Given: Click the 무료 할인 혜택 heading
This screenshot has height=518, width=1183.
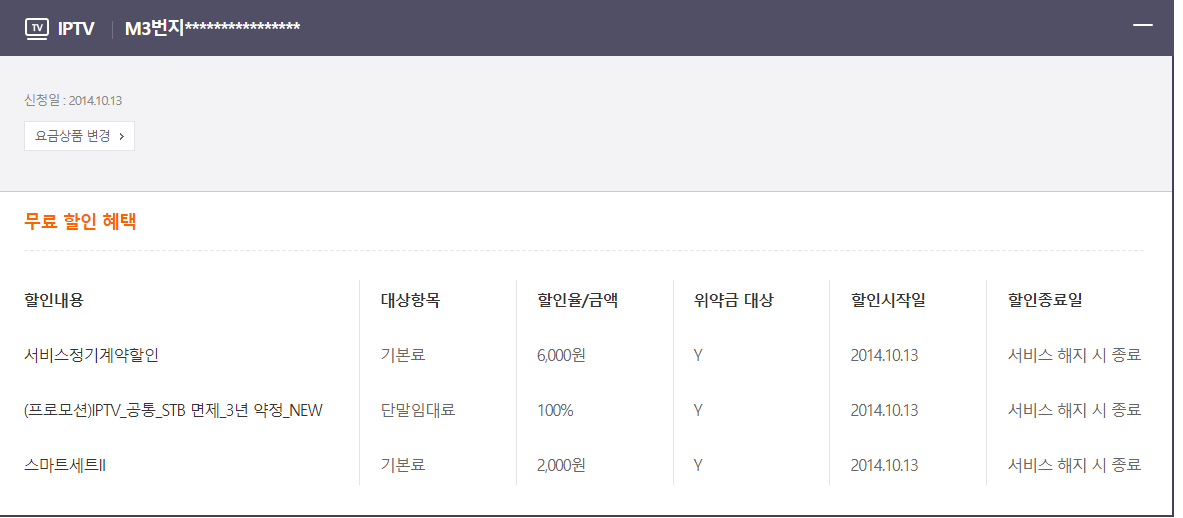Looking at the screenshot, I should pyautogui.click(x=80, y=222).
